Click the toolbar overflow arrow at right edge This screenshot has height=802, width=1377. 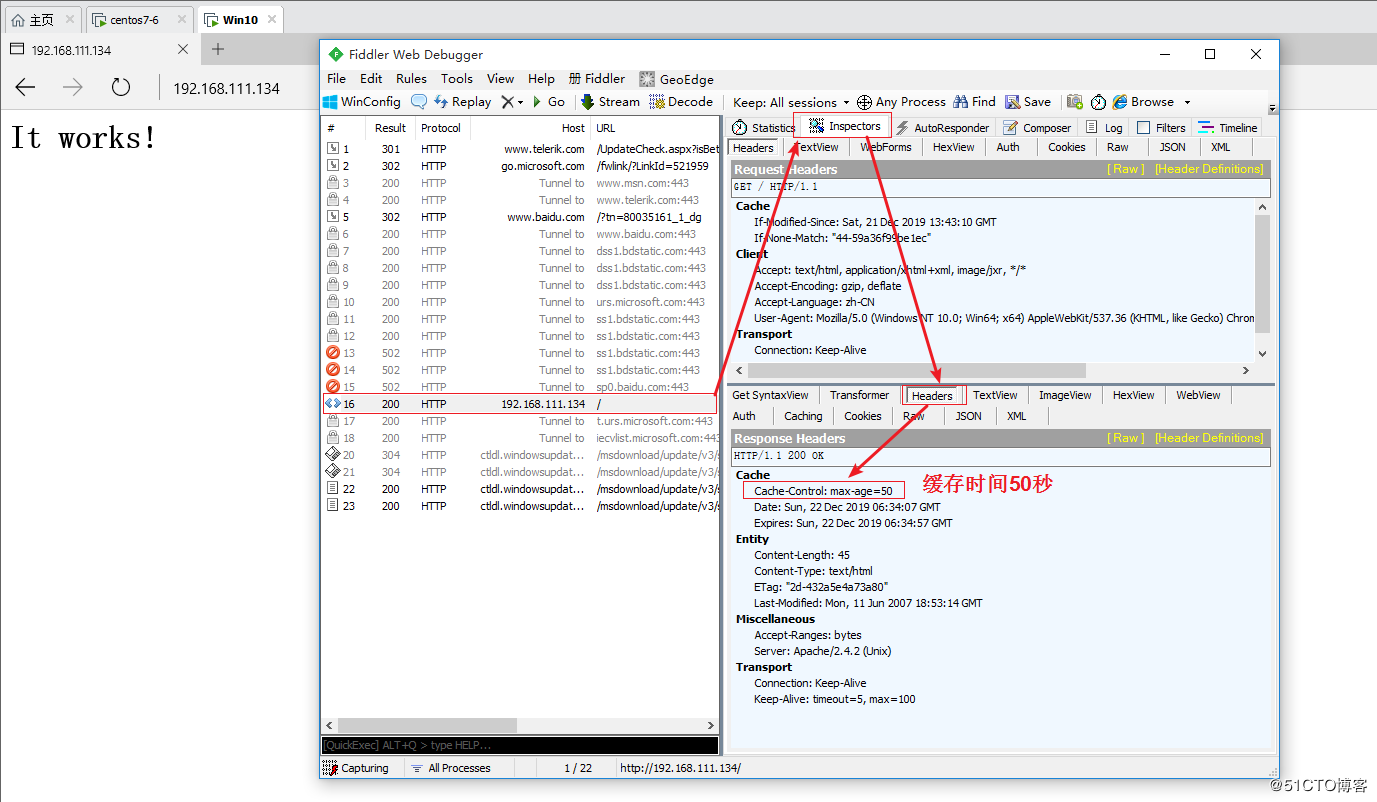pyautogui.click(x=1272, y=108)
